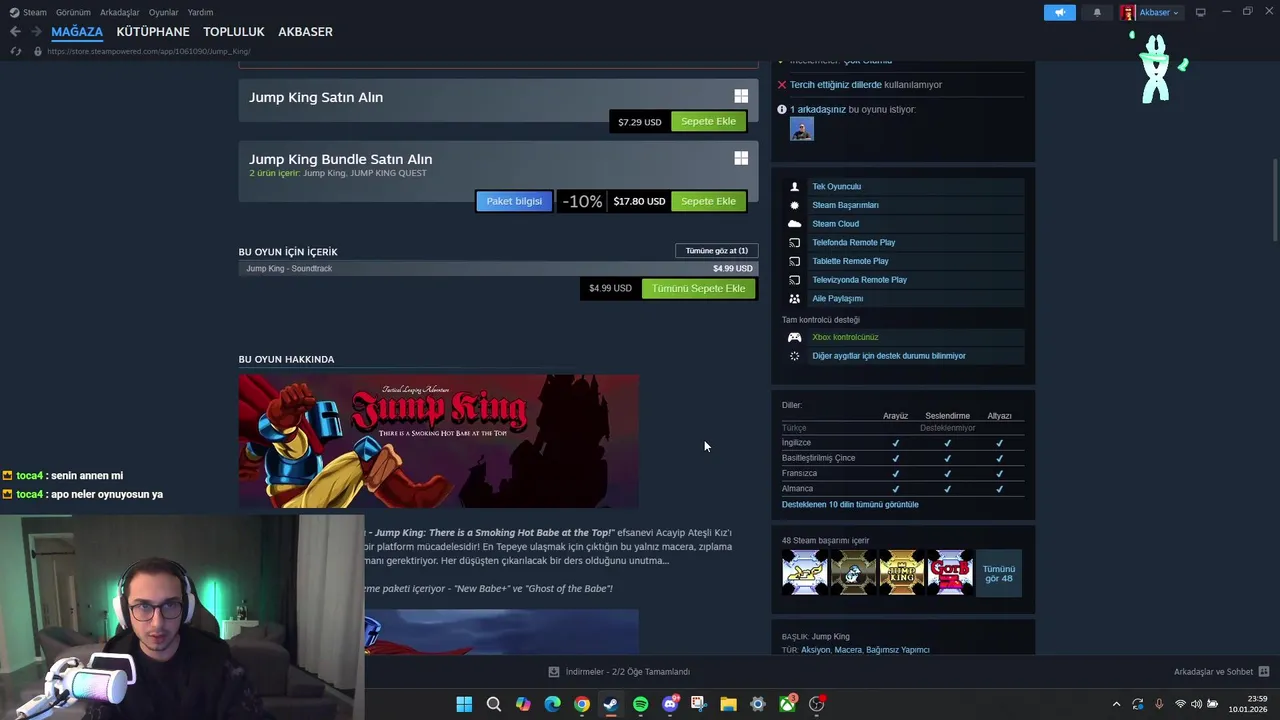Image resolution: width=1280 pixels, height=720 pixels.
Task: Open the Görünüm menu
Action: click(x=73, y=12)
